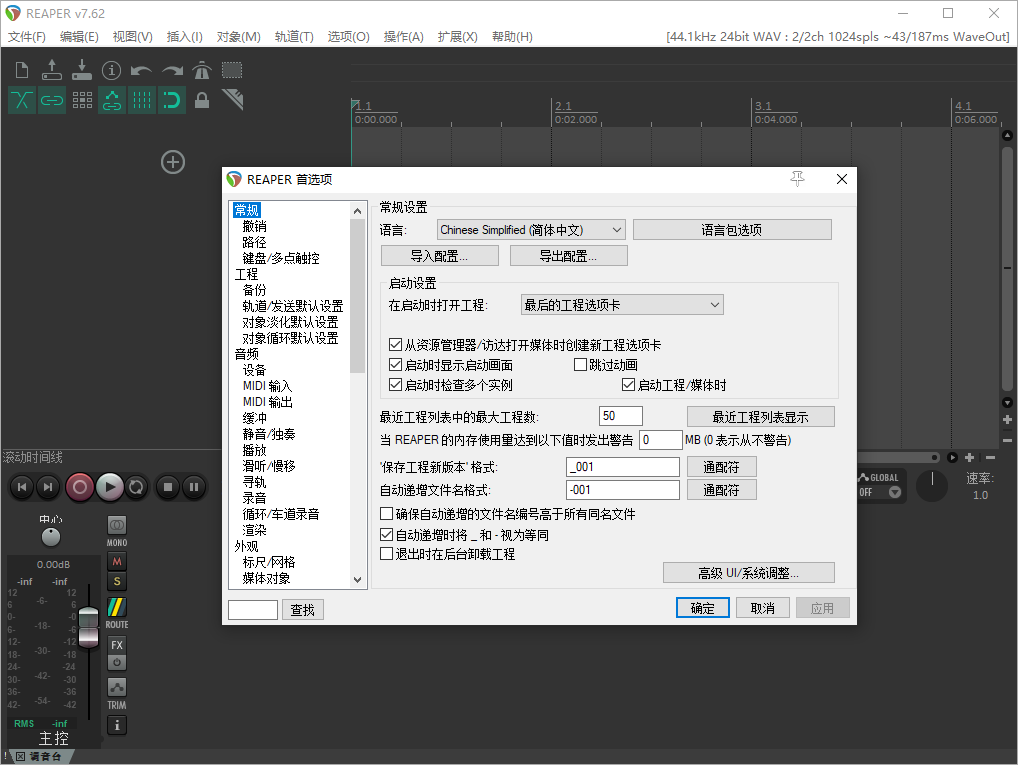Image resolution: width=1018 pixels, height=765 pixels.
Task: Enable 退出时在后台卸载工程 checkbox
Action: point(387,554)
